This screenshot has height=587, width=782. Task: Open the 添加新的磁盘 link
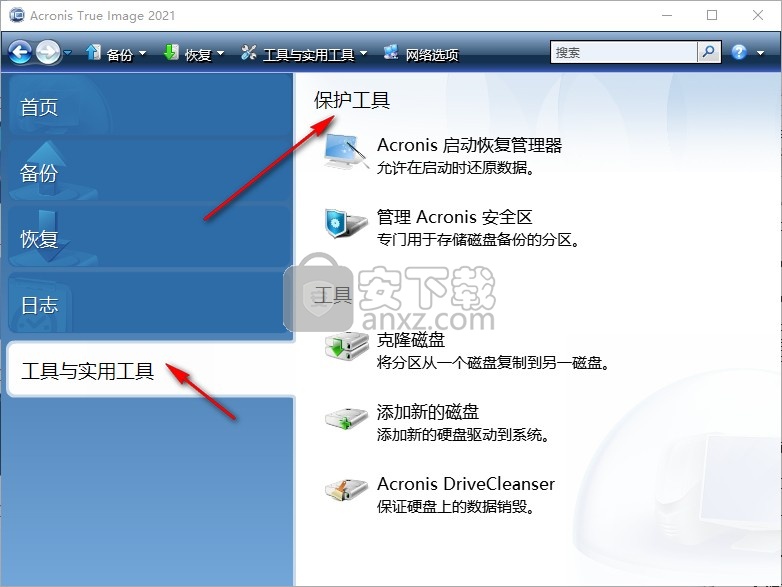click(x=427, y=412)
